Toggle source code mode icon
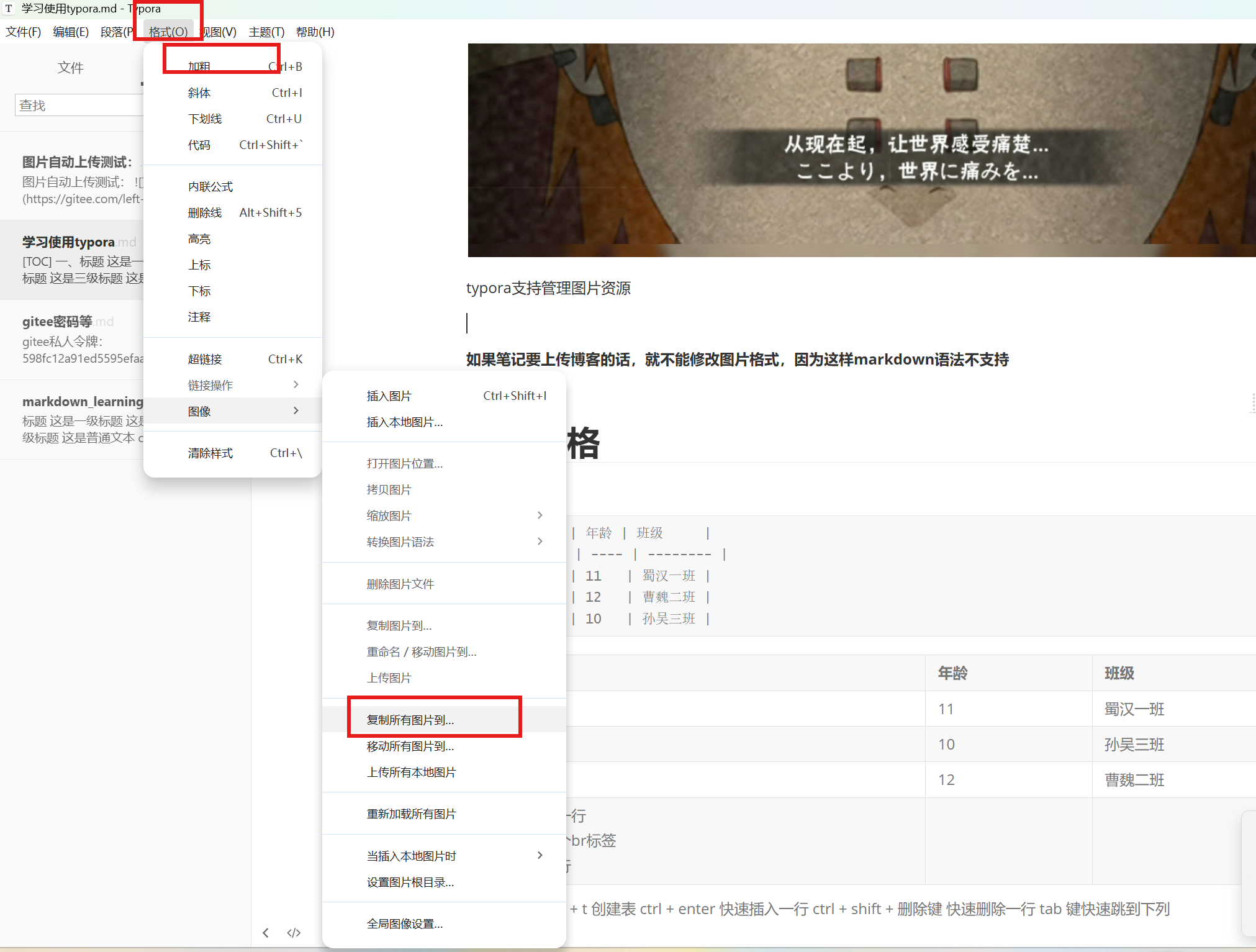1256x952 pixels. [x=294, y=933]
